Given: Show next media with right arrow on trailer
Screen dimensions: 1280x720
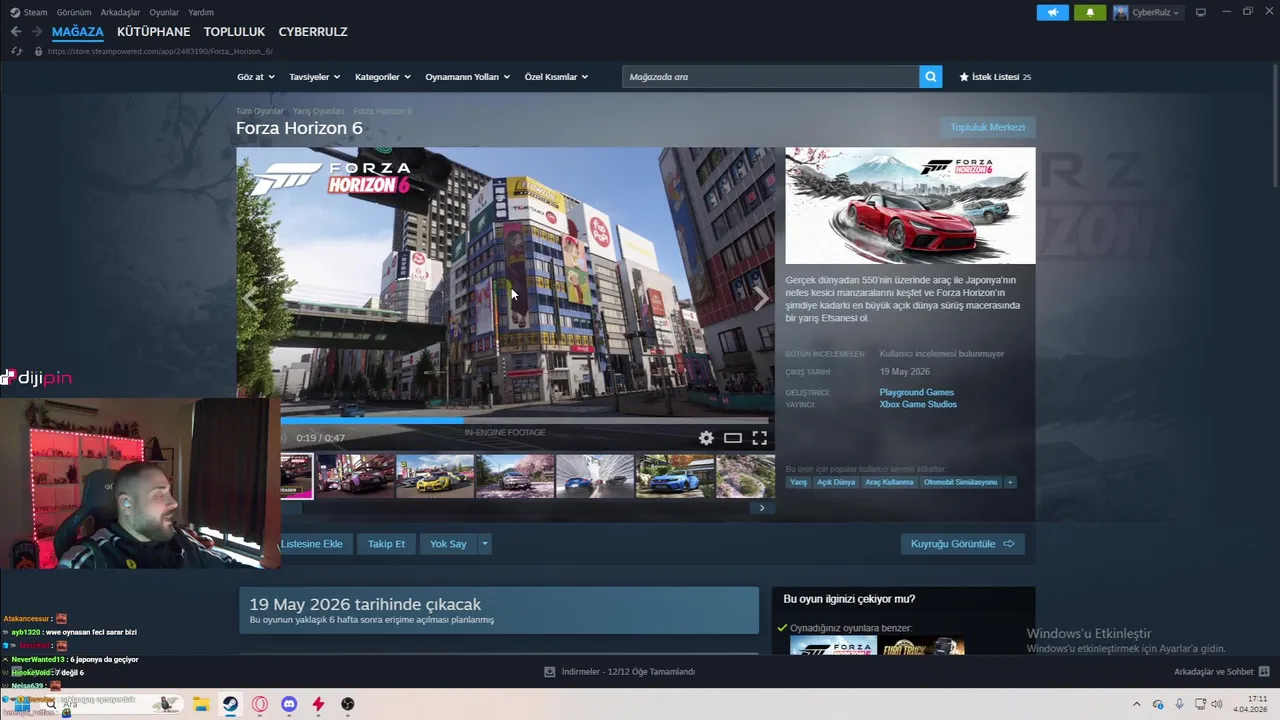Looking at the screenshot, I should point(761,298).
